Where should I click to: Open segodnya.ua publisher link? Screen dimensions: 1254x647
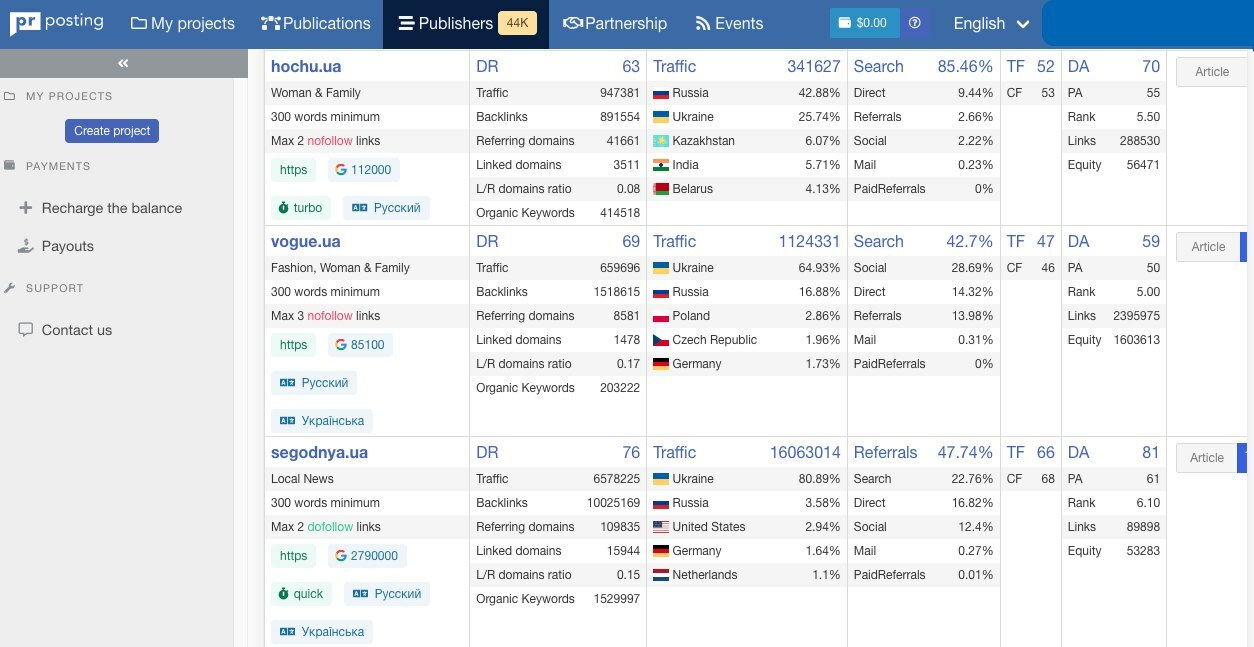click(320, 453)
